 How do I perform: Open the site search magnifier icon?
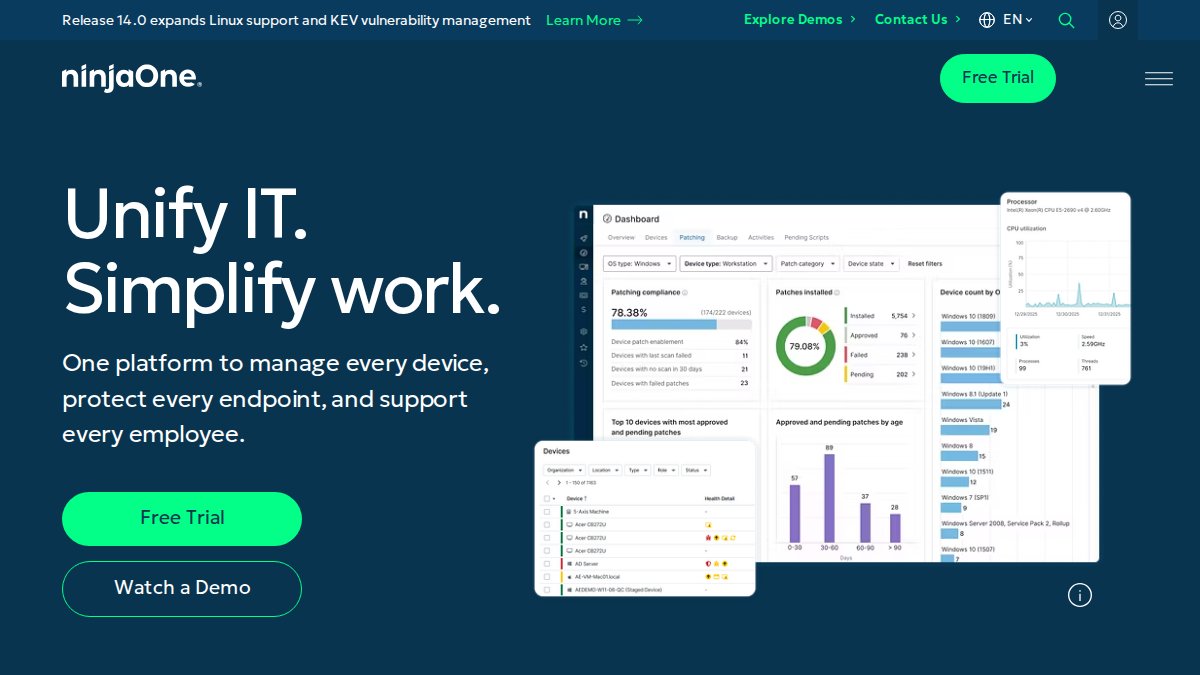tap(1067, 20)
